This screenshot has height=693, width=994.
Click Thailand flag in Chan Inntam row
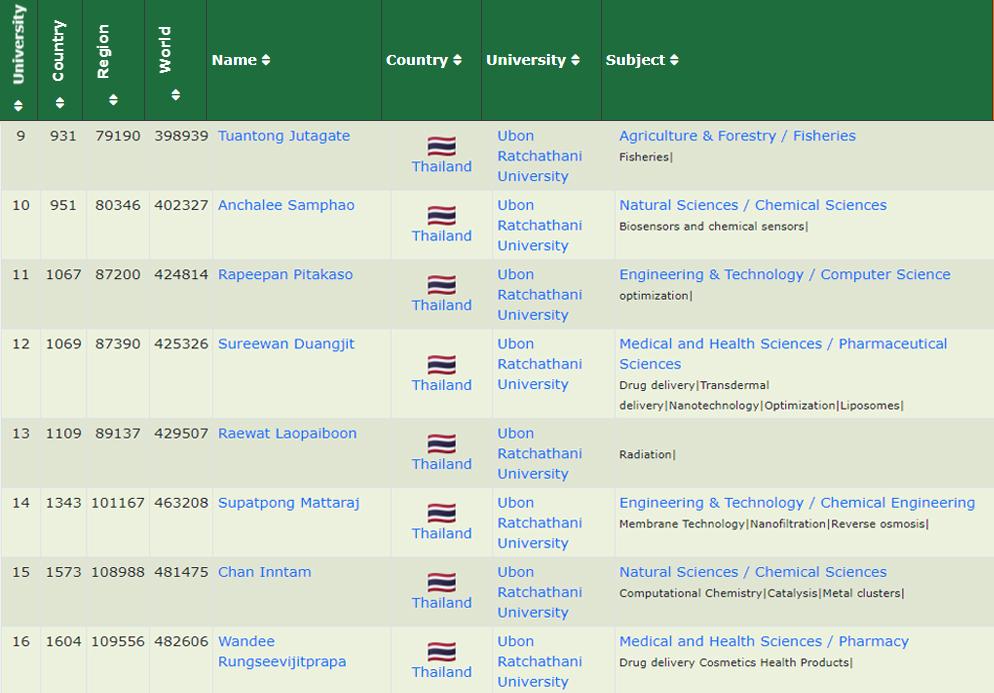pos(441,581)
